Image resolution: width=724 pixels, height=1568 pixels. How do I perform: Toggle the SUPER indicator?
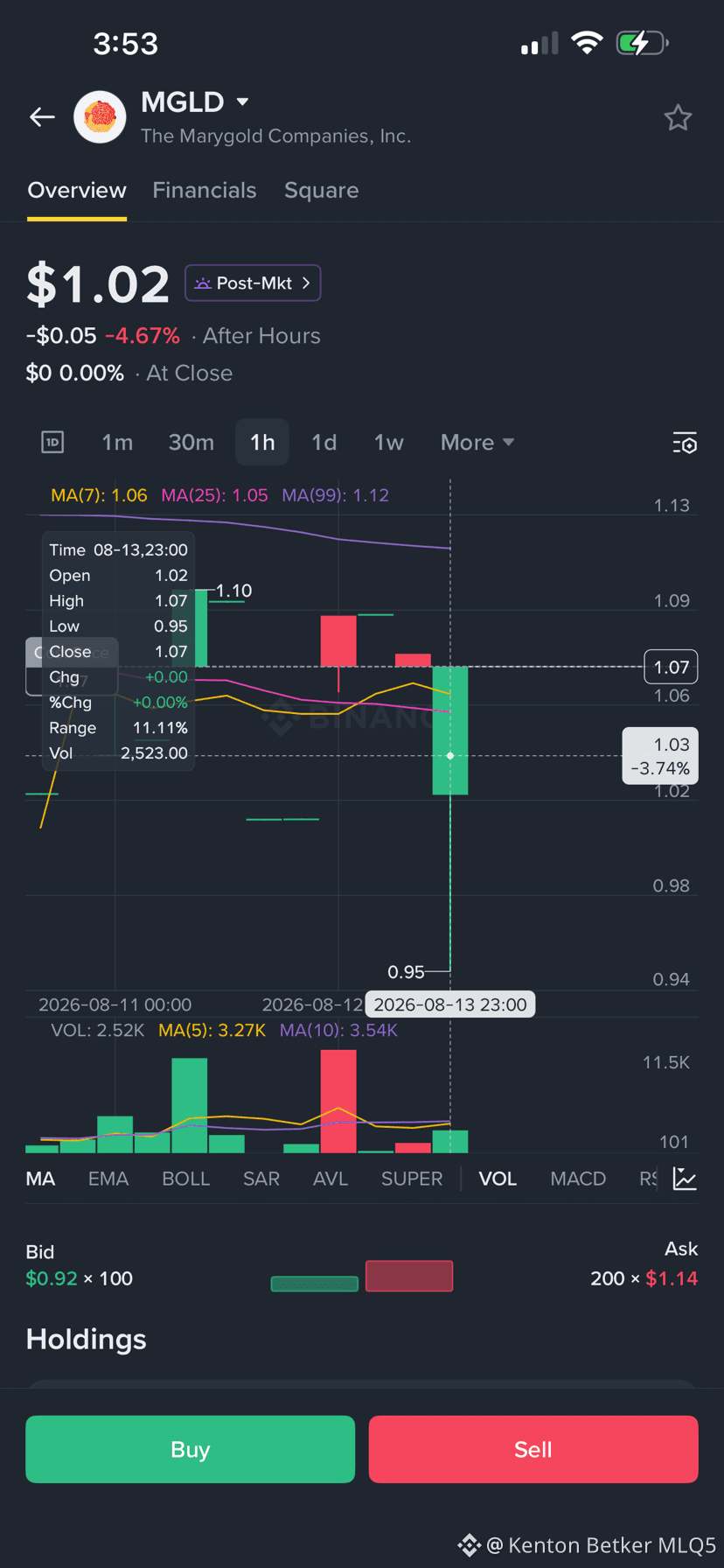(x=412, y=1179)
